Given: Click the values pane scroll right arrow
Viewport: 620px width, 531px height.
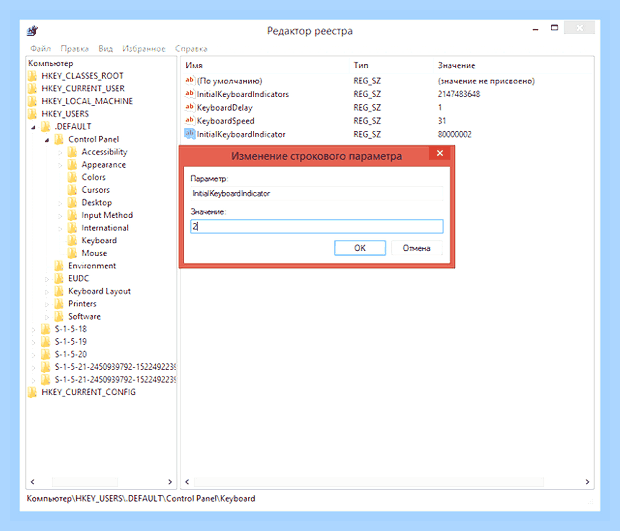Looking at the screenshot, I should (x=587, y=482).
